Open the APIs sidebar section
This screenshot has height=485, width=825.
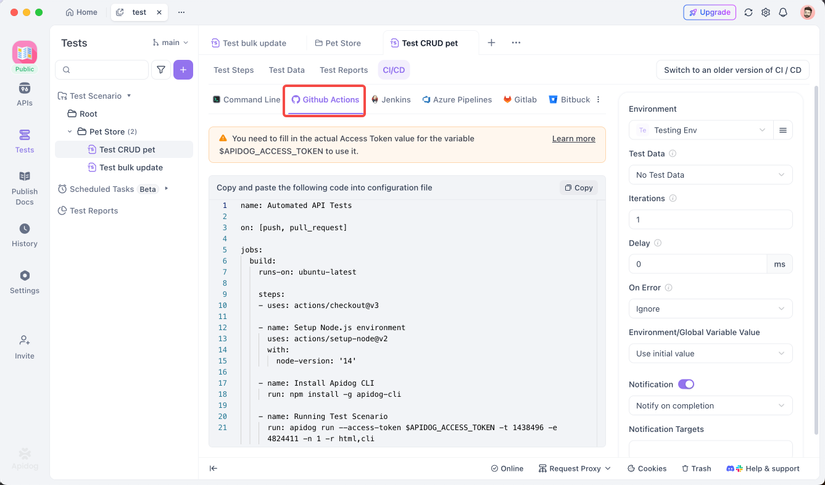click(24, 93)
